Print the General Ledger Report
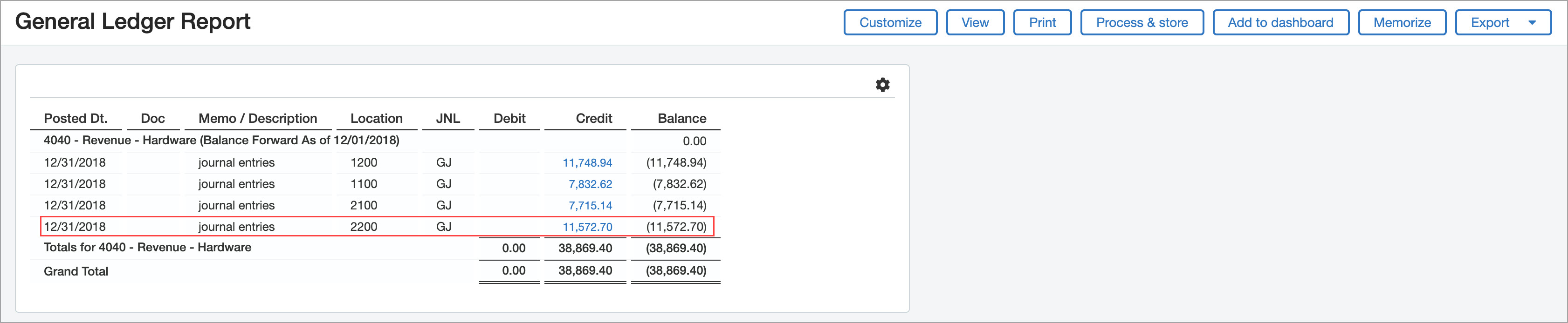The image size is (1568, 323). click(x=1042, y=22)
